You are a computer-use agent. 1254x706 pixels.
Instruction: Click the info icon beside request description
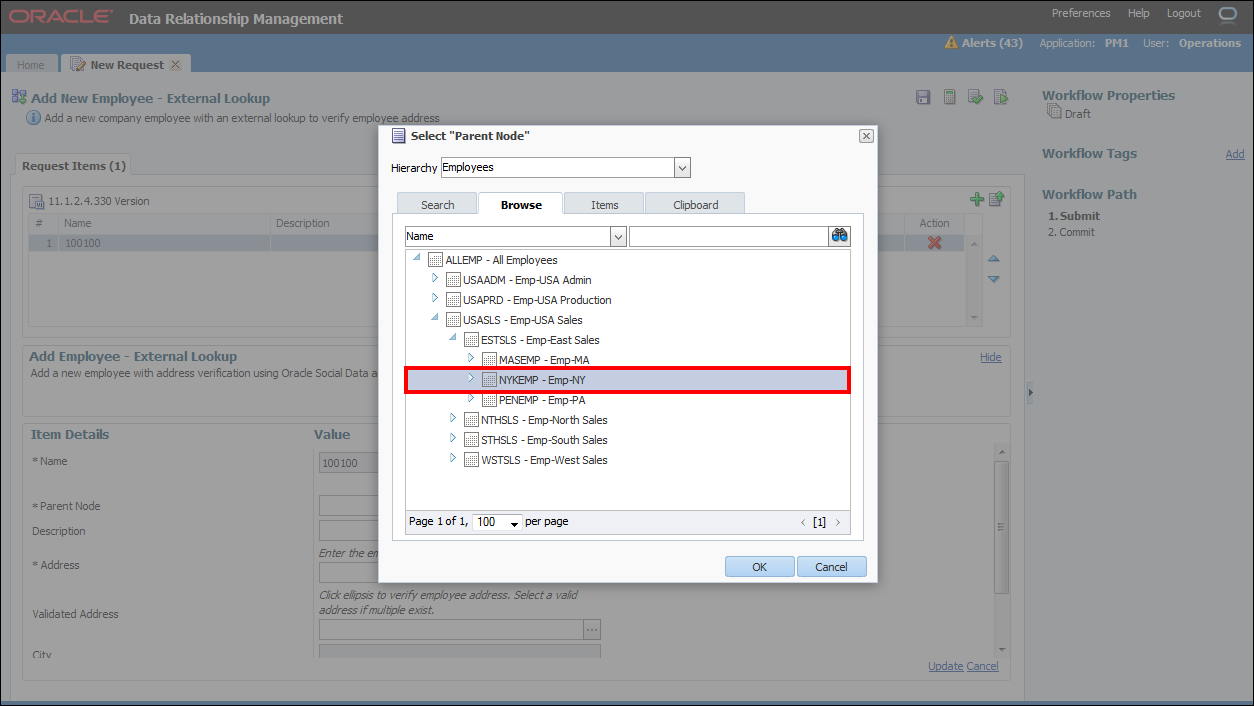[x=33, y=118]
